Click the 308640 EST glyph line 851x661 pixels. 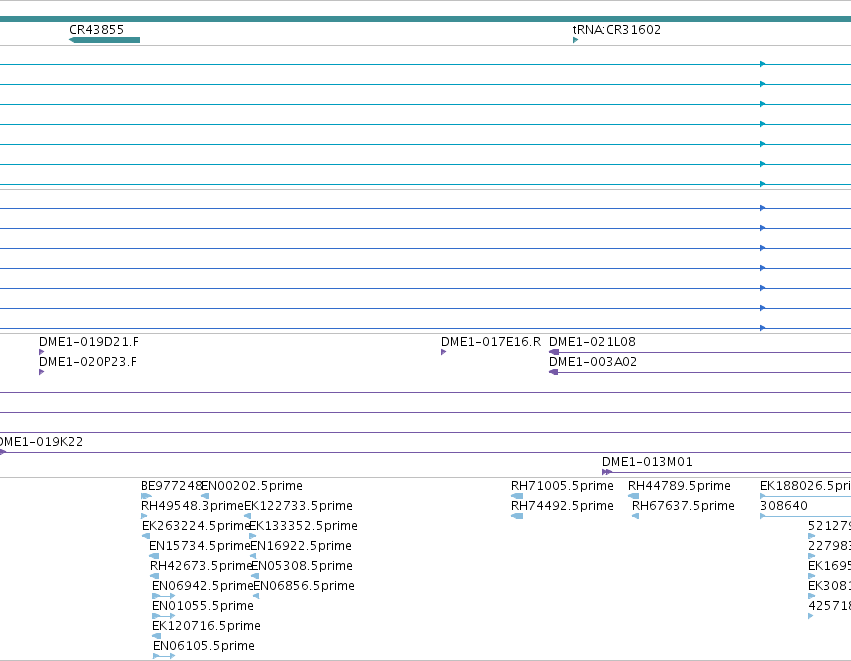[x=805, y=516]
